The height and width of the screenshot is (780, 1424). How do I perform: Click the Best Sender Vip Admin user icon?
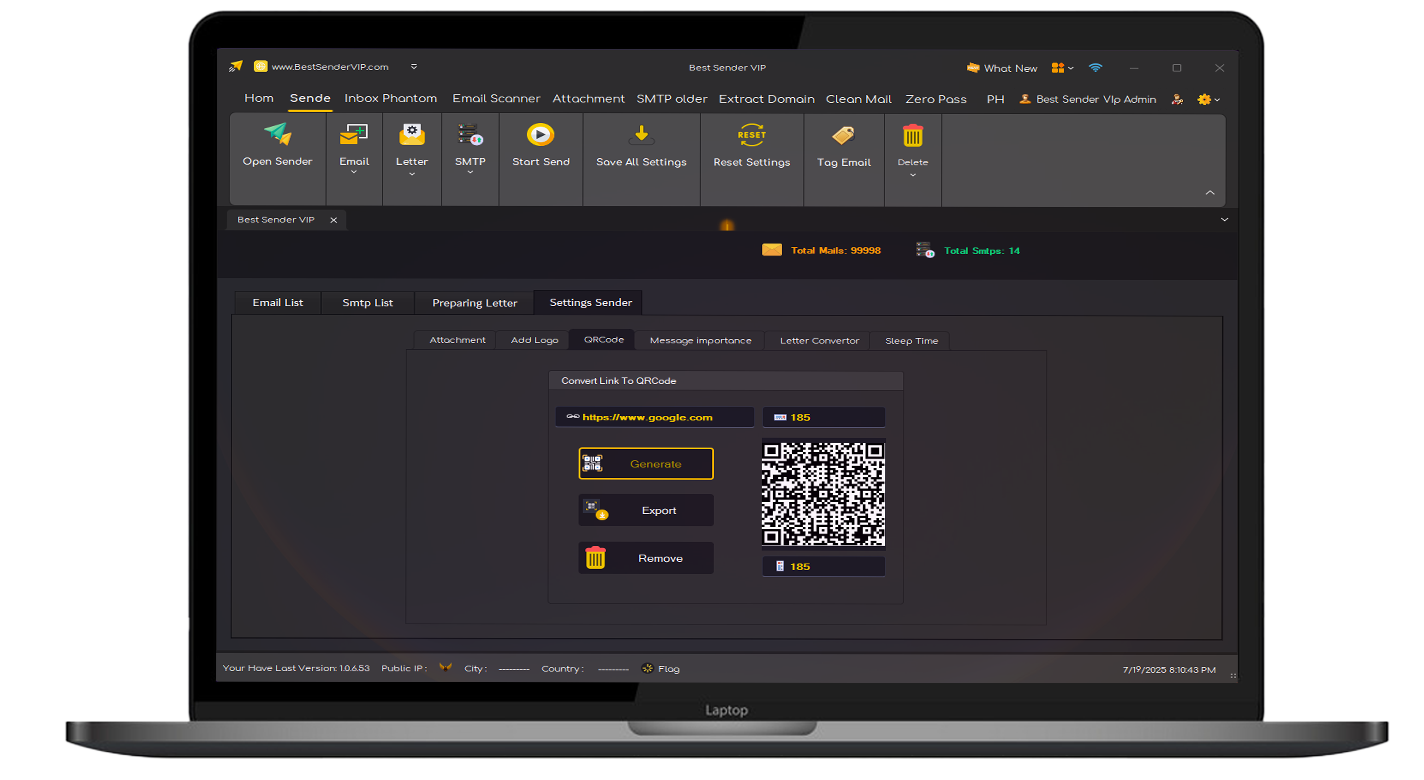[x=1025, y=99]
